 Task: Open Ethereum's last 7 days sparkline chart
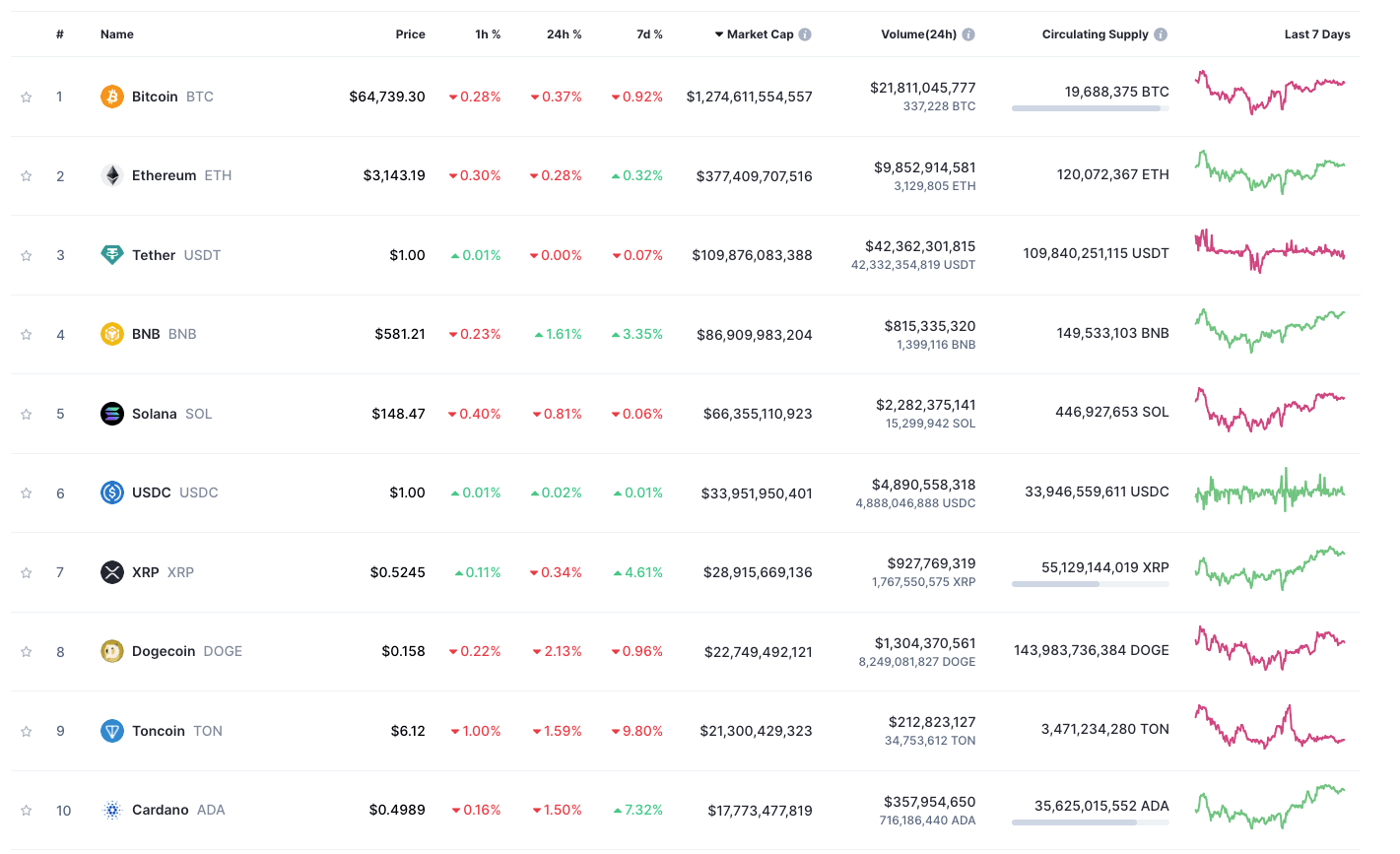click(x=1269, y=172)
